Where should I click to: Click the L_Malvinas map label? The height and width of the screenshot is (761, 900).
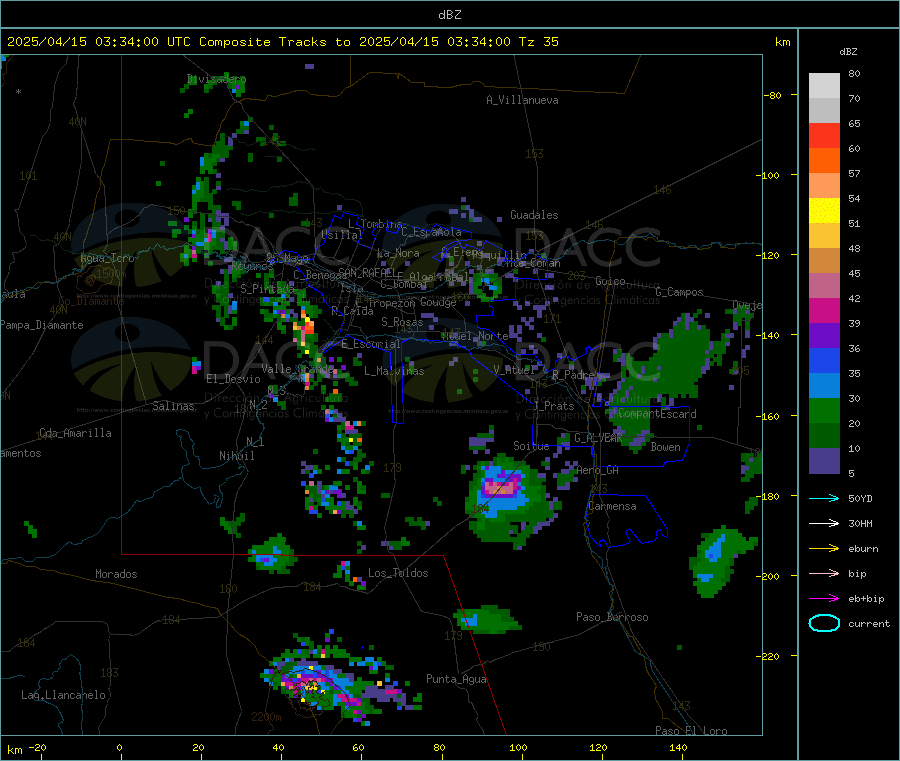pyautogui.click(x=394, y=371)
